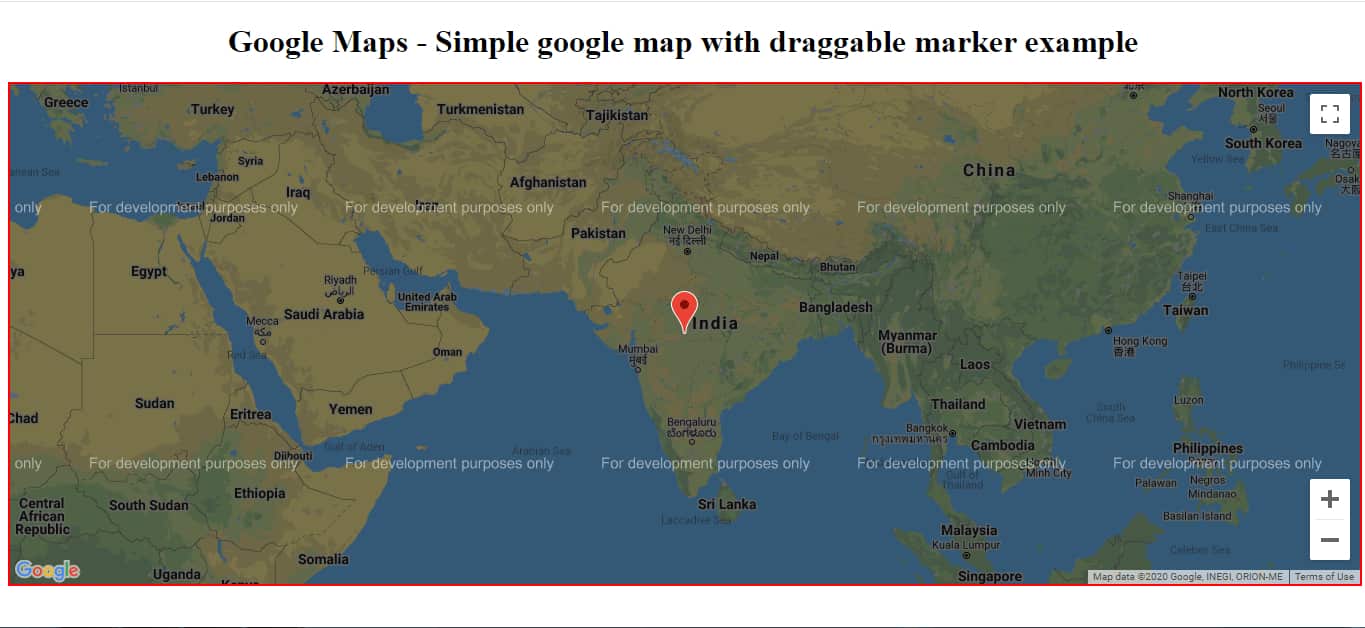Click the Eritrea label
The height and width of the screenshot is (628, 1365).
pyautogui.click(x=250, y=414)
